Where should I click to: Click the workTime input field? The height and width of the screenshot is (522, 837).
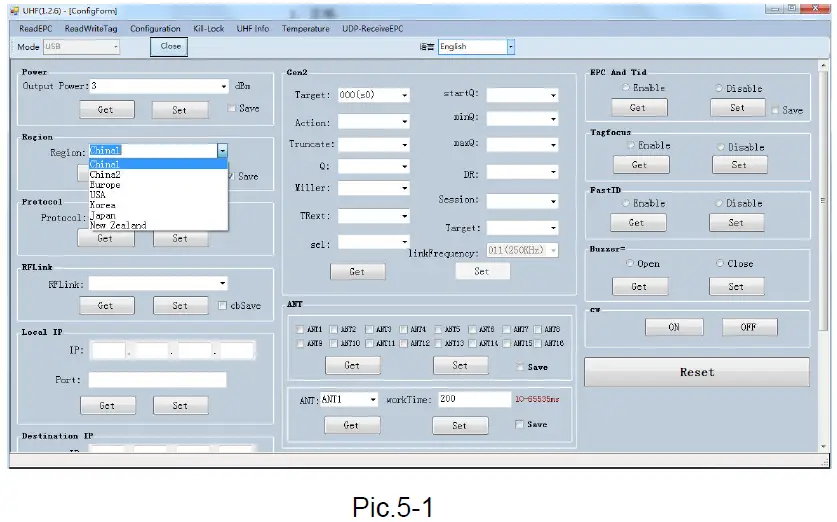click(475, 399)
